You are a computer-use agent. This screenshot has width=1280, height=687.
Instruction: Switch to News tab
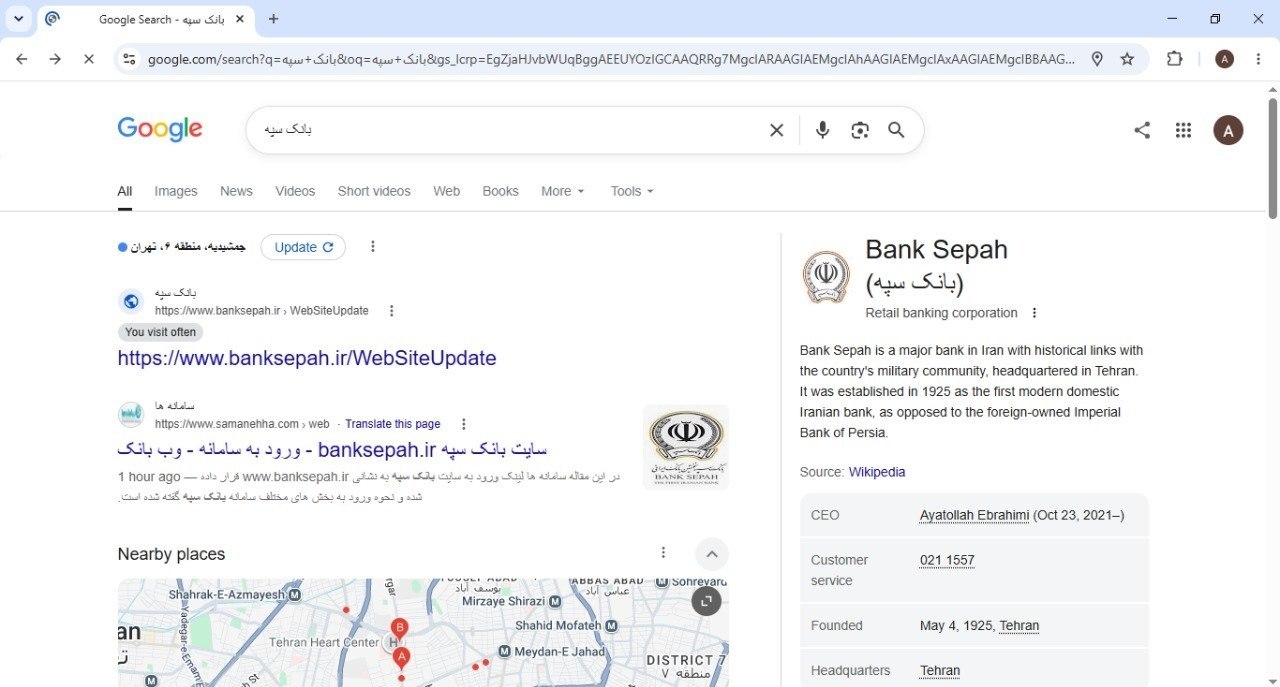click(236, 191)
